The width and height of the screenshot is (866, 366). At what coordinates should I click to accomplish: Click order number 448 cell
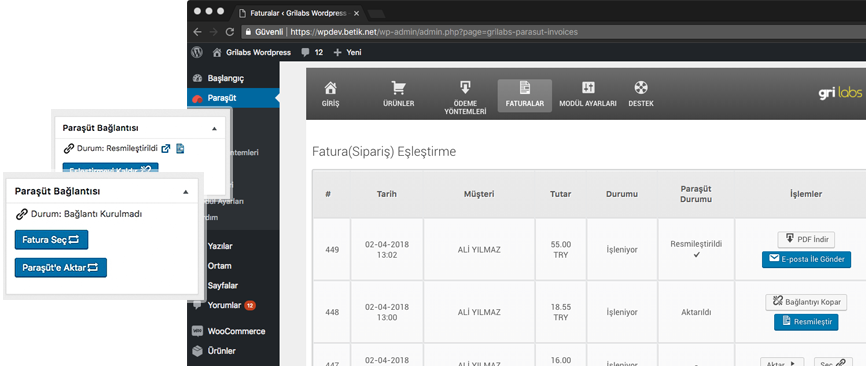click(331, 312)
